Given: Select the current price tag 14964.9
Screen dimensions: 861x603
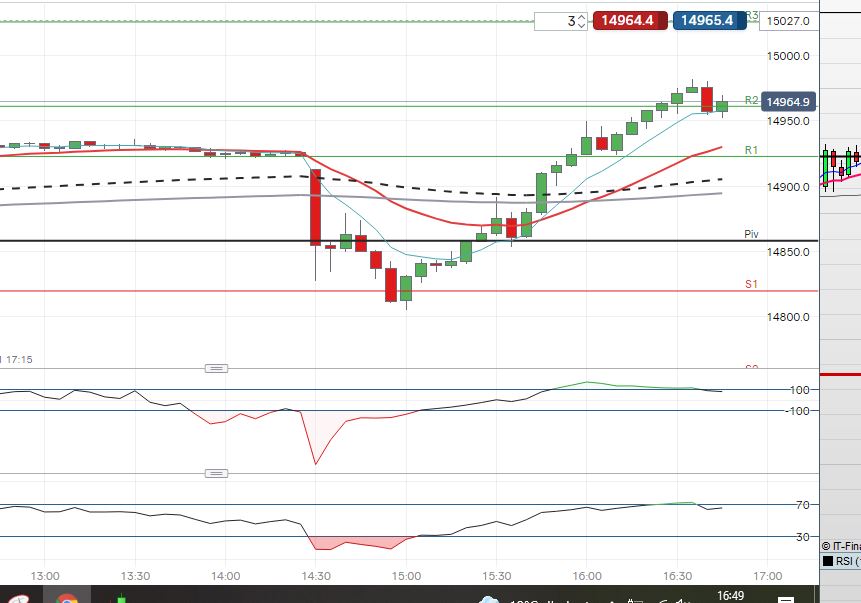Looking at the screenshot, I should [x=788, y=102].
